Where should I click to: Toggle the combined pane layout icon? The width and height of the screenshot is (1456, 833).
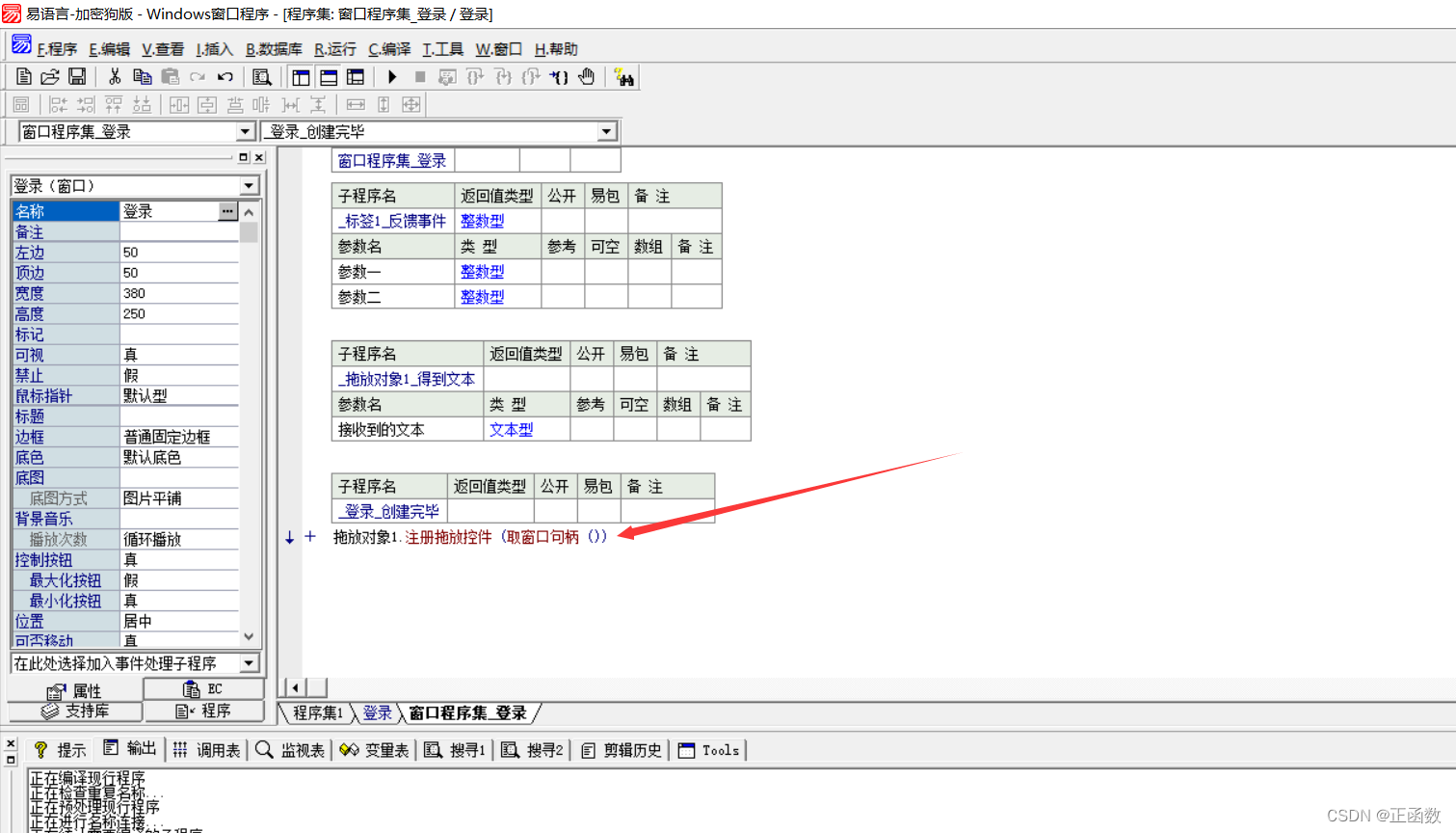click(356, 77)
